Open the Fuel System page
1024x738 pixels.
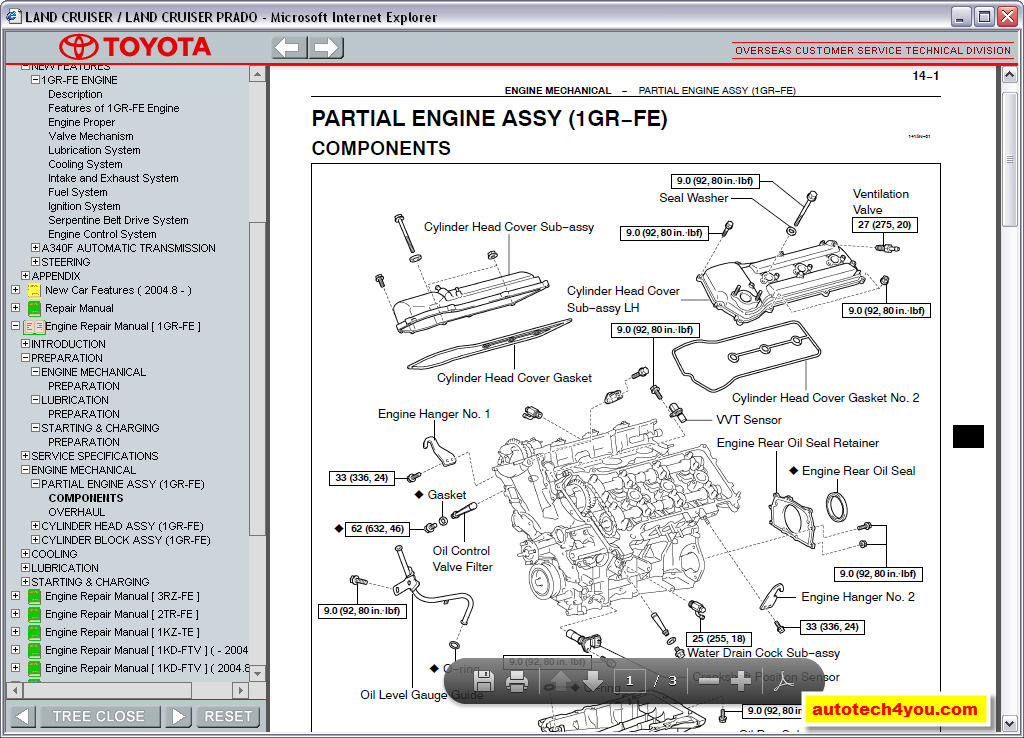(x=78, y=193)
